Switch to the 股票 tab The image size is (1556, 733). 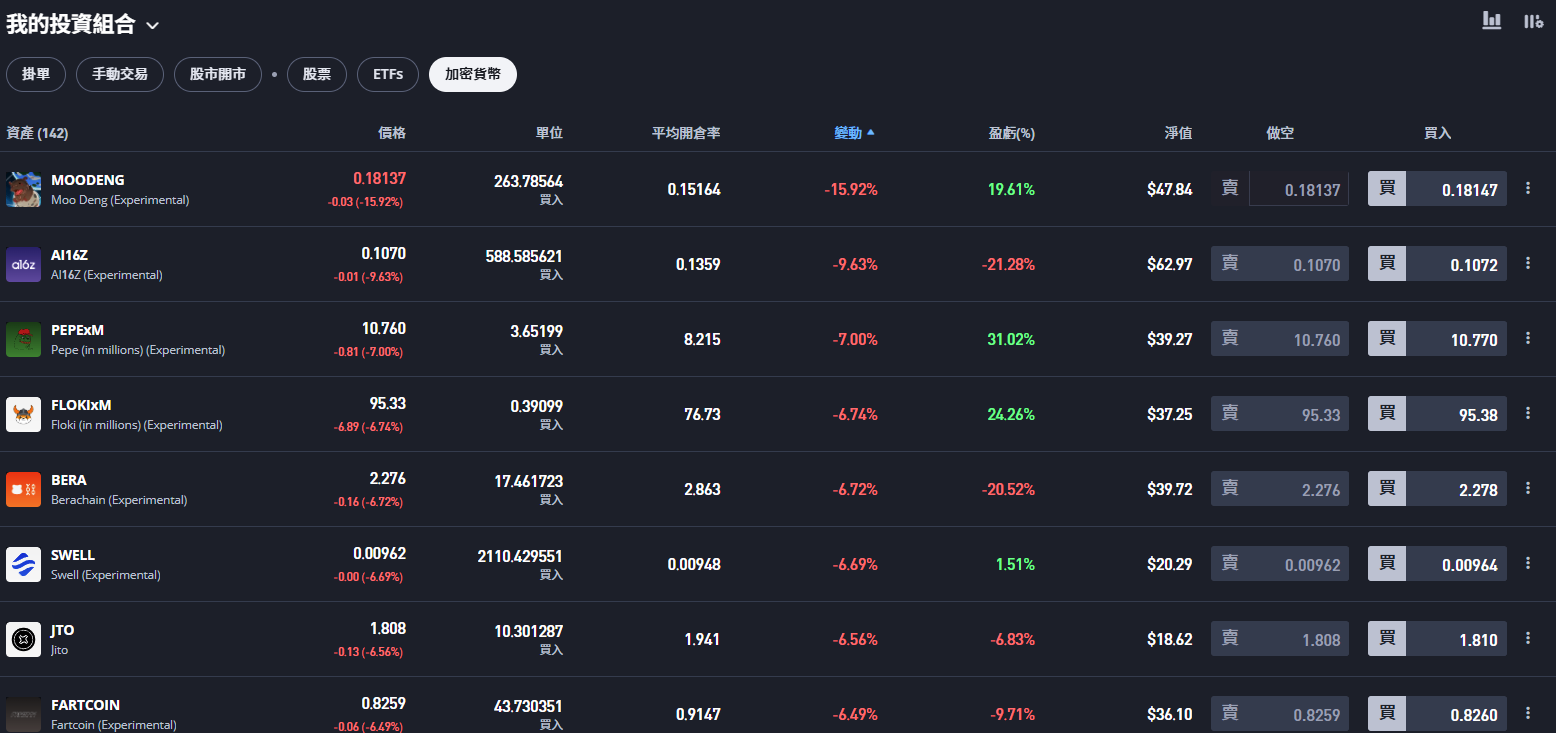pyautogui.click(x=317, y=74)
